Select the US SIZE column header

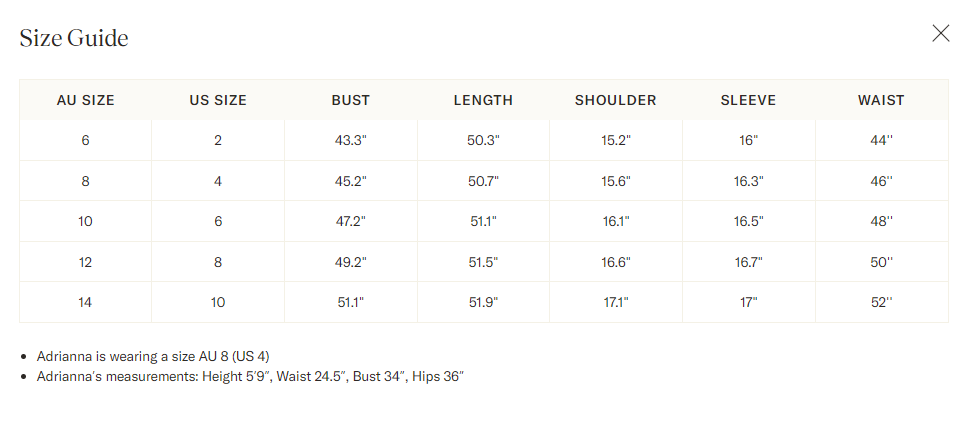click(218, 100)
